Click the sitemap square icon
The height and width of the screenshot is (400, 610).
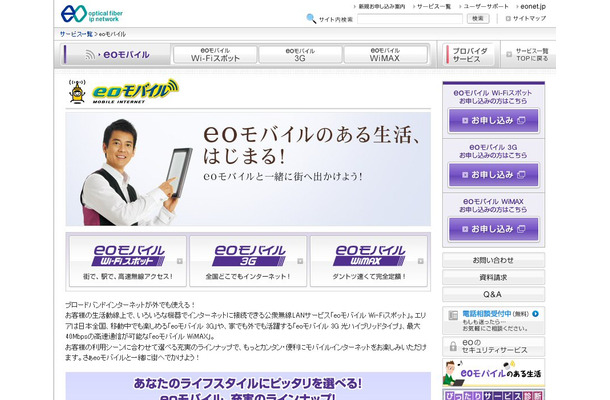[x=508, y=18]
